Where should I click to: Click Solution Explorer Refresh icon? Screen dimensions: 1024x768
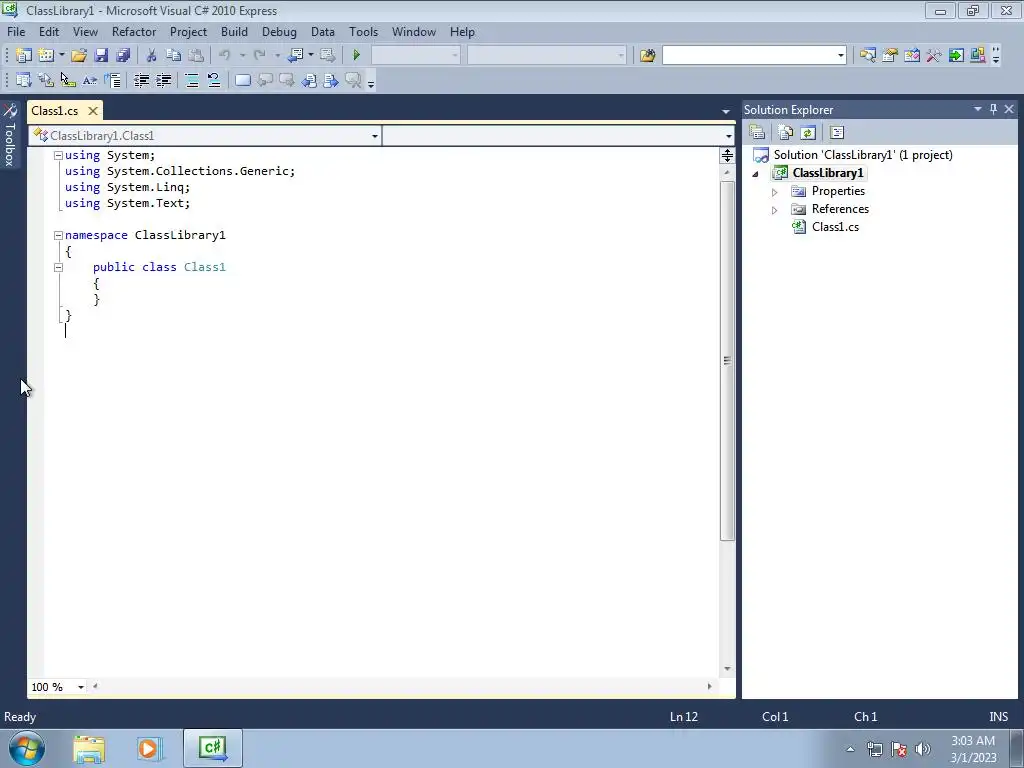point(808,133)
